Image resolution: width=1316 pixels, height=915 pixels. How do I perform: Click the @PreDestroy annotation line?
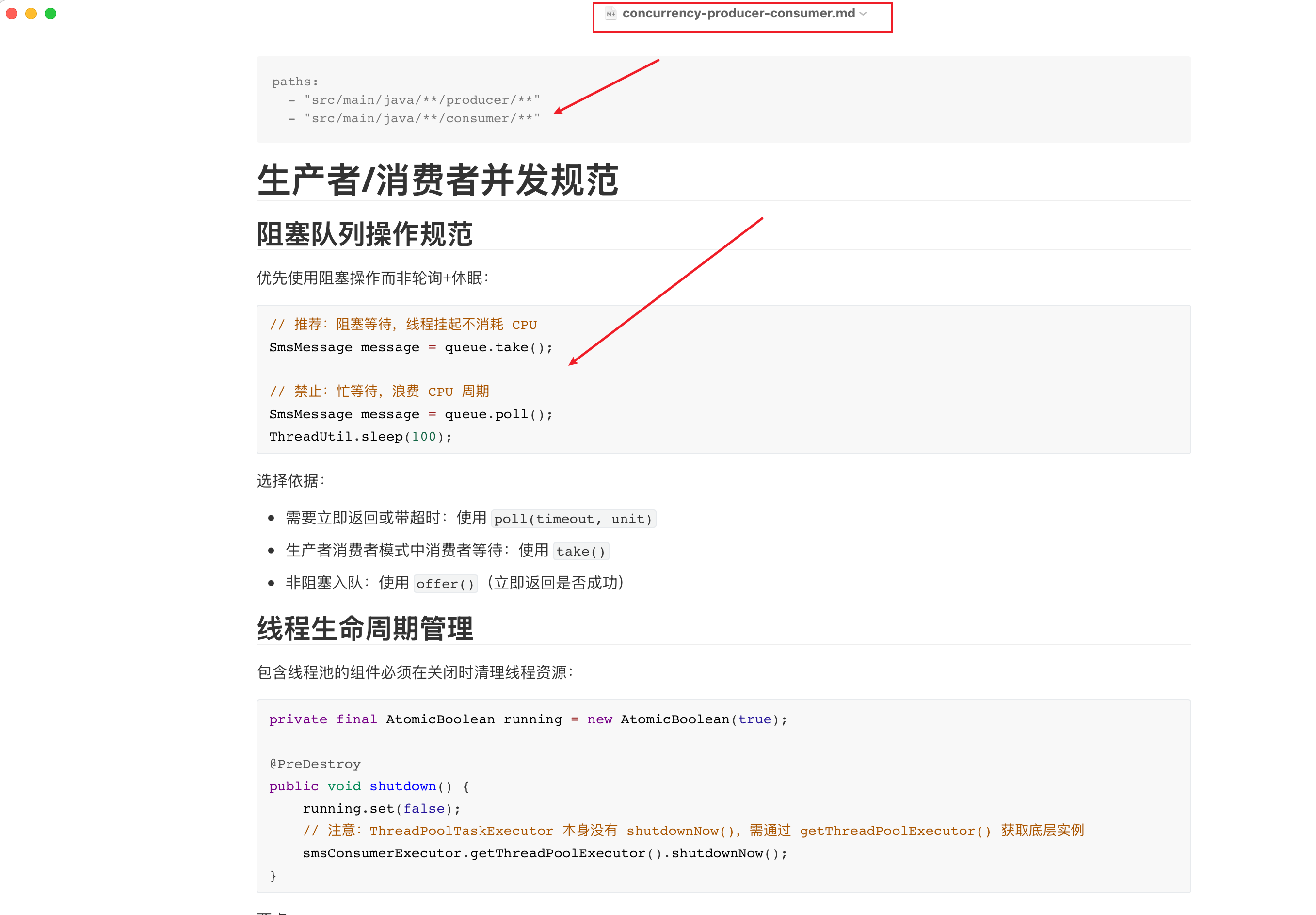(x=315, y=764)
